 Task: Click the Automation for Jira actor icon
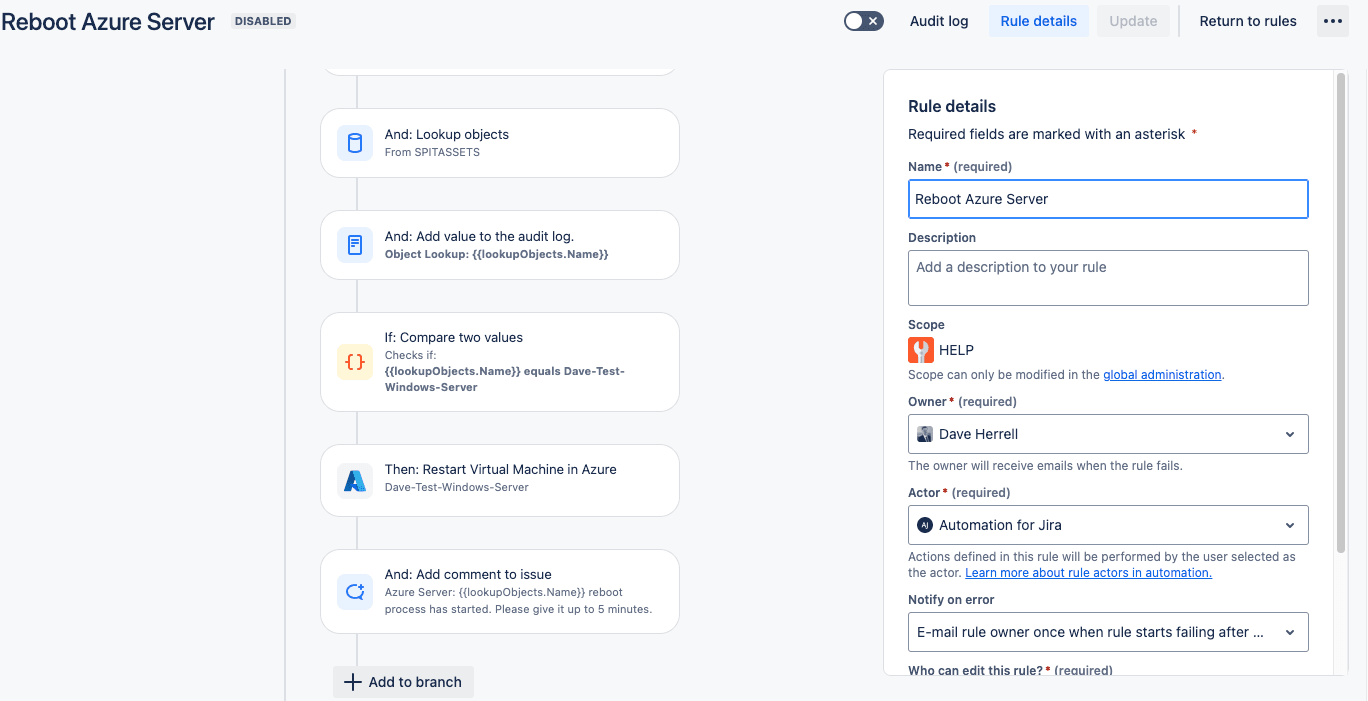pyautogui.click(x=925, y=525)
